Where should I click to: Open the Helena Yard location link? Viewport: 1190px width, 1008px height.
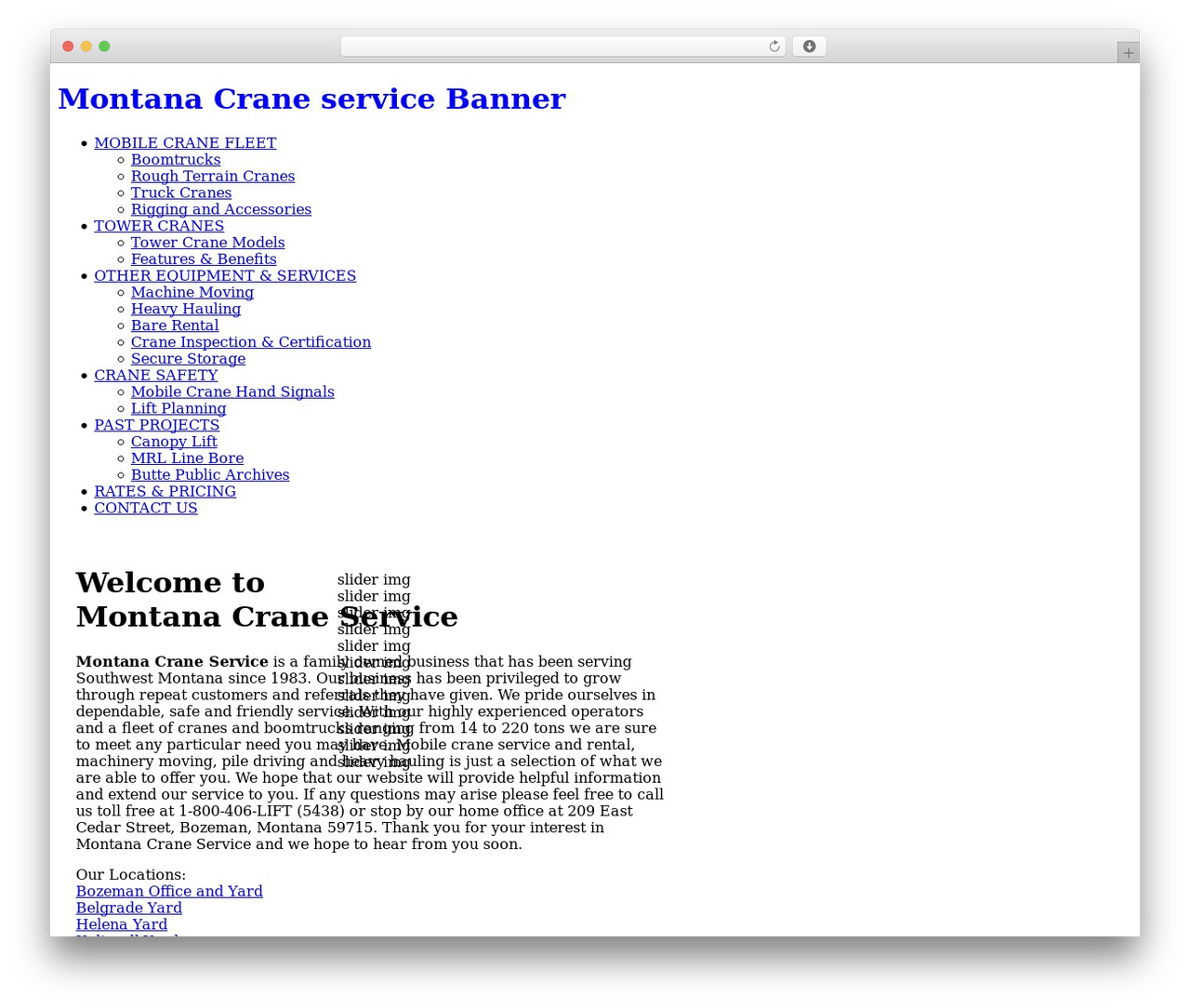point(122,925)
